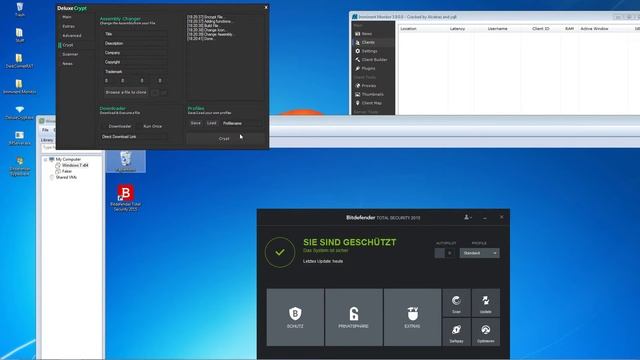
Task: Close the Deluxe Crypt window
Action: point(266,7)
